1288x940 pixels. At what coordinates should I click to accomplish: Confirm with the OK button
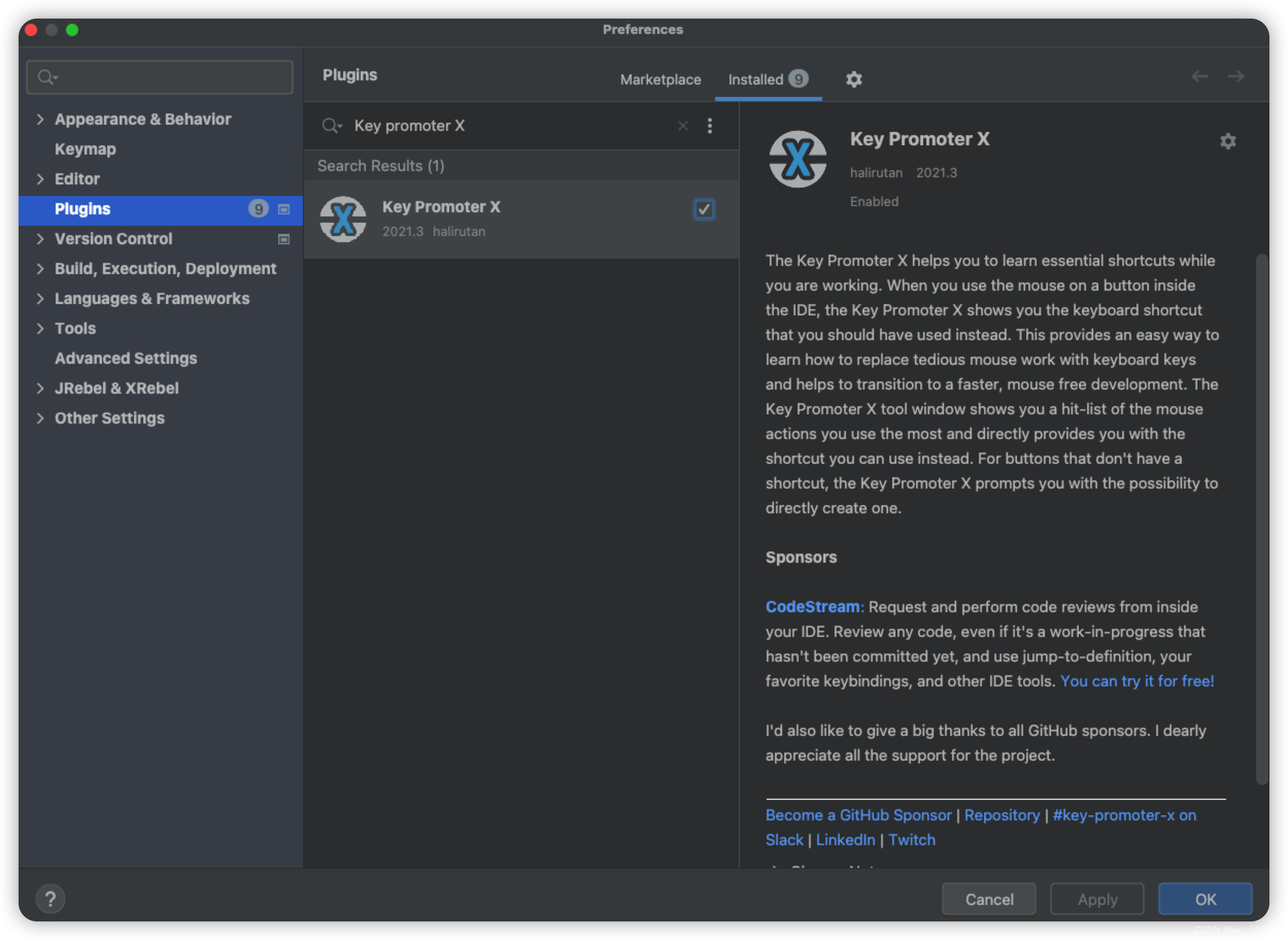pos(1205,899)
